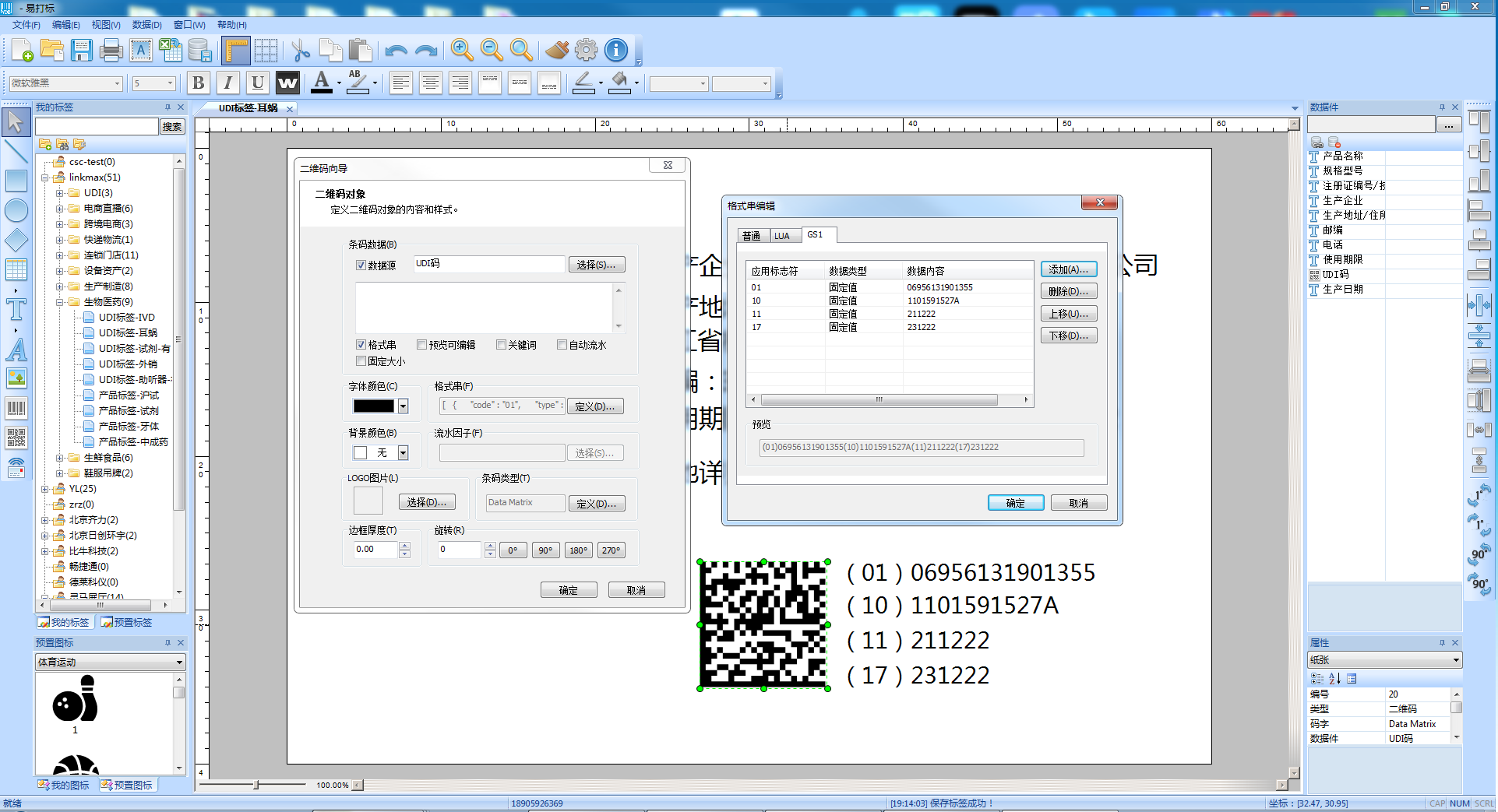This screenshot has height=812, width=1498.
Task: Undo last action arrow icon
Action: click(396, 51)
